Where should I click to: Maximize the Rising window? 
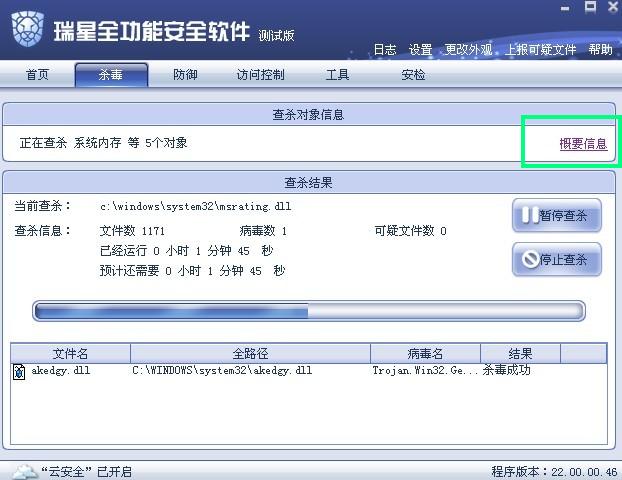590,7
